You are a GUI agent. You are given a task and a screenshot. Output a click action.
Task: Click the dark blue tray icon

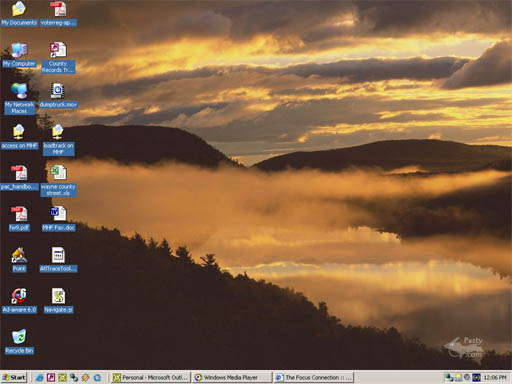[x=476, y=377]
